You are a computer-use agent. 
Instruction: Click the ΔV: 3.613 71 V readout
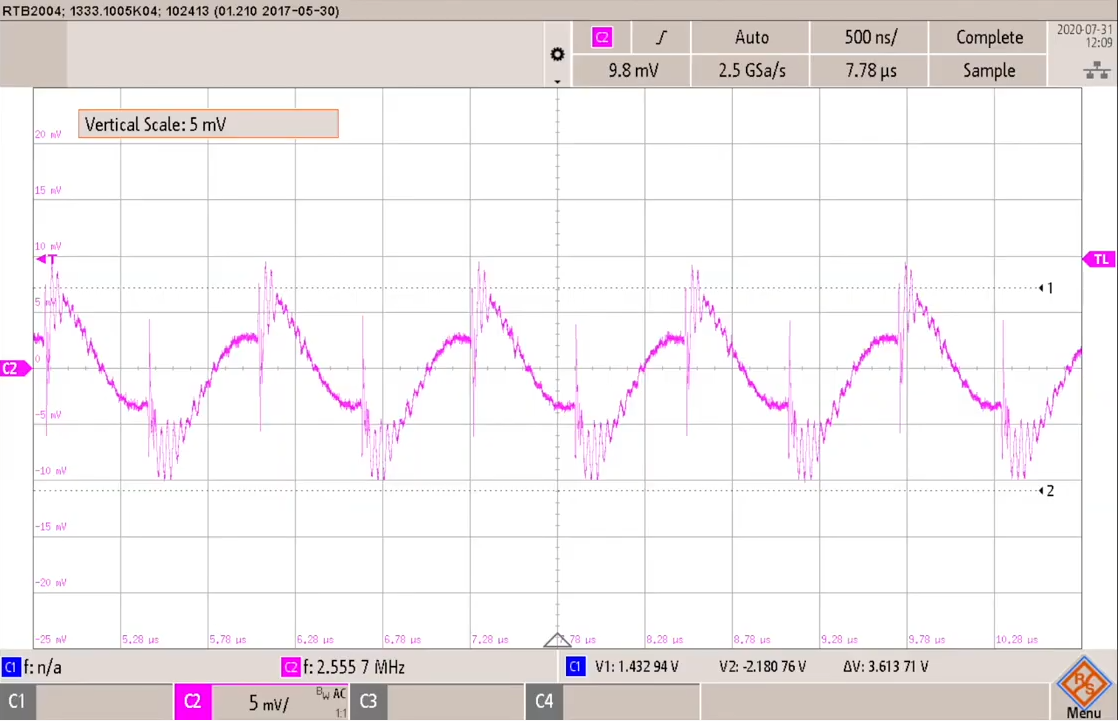886,667
